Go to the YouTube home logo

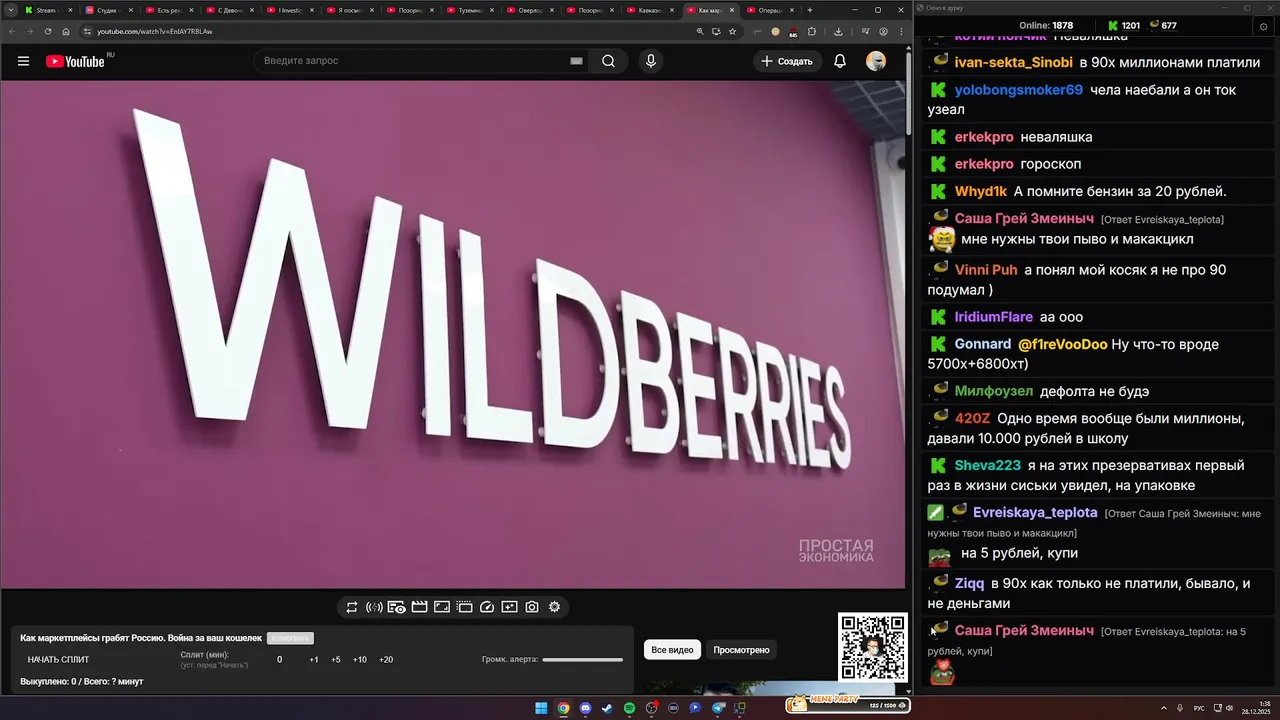75,61
